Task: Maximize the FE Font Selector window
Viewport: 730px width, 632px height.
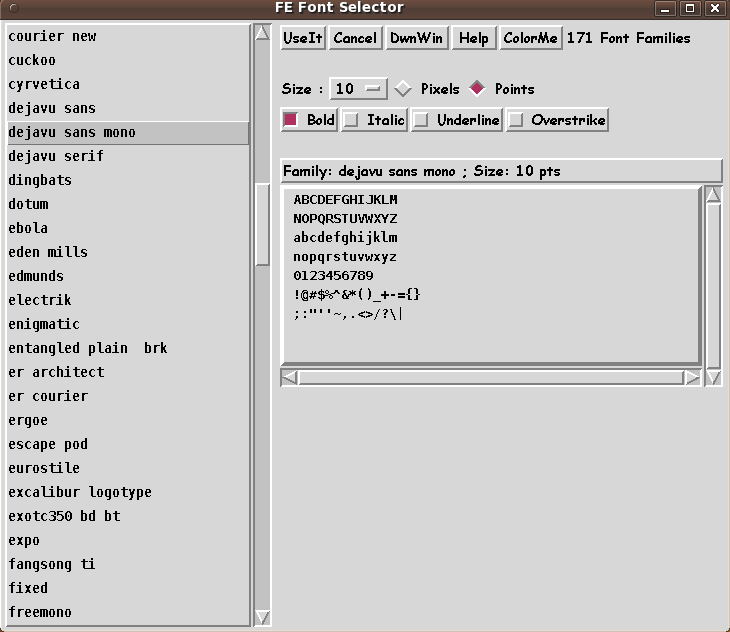Action: point(689,8)
